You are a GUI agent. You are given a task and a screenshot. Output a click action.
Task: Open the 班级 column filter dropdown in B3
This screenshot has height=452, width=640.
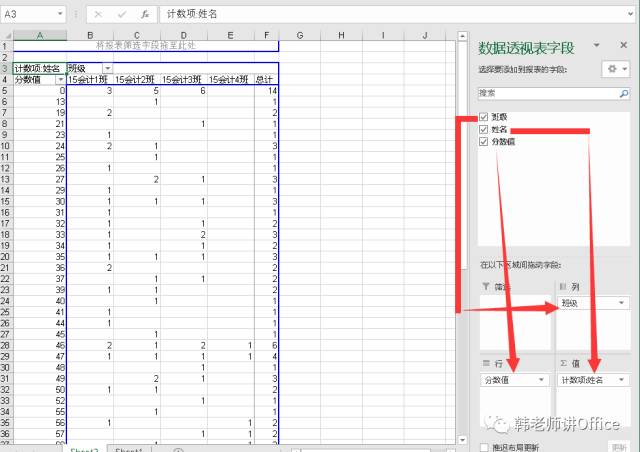[x=107, y=68]
